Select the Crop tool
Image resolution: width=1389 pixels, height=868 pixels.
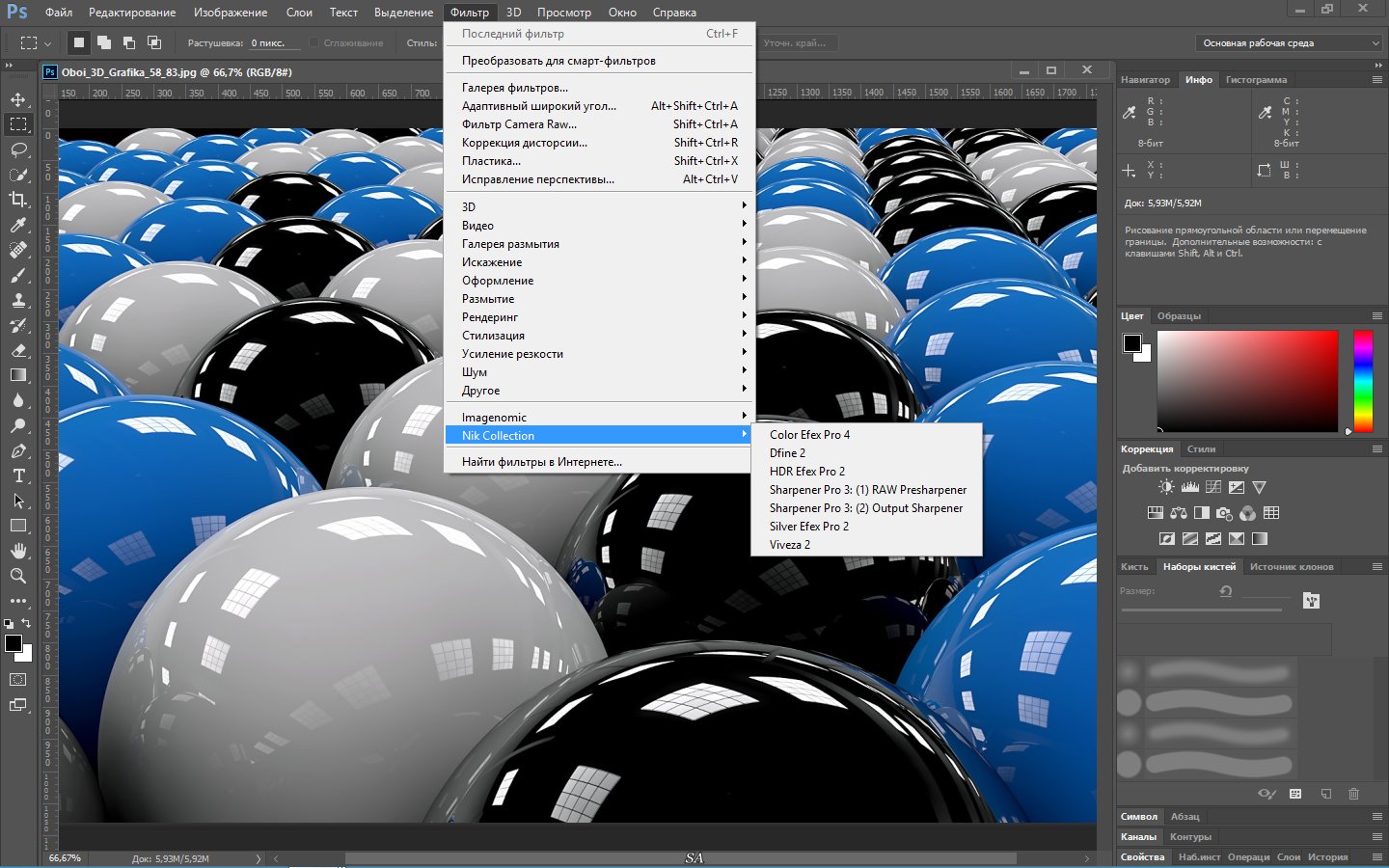[x=18, y=200]
